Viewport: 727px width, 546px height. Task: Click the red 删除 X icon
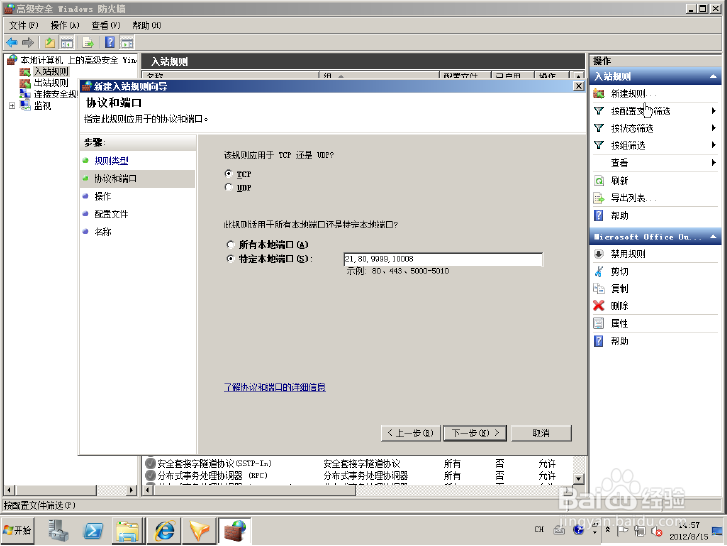[599, 305]
